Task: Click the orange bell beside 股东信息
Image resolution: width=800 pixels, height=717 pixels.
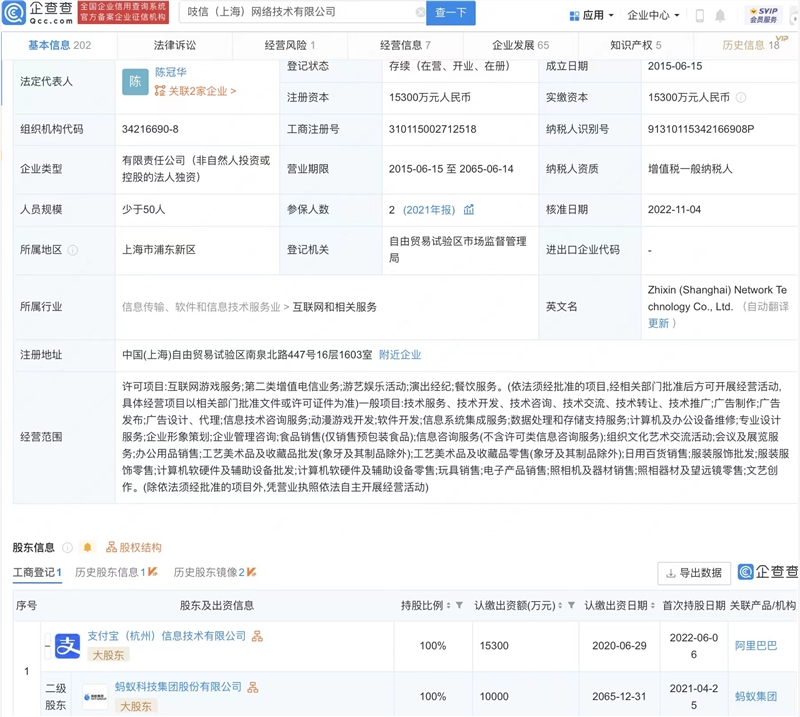Action: coord(88,548)
